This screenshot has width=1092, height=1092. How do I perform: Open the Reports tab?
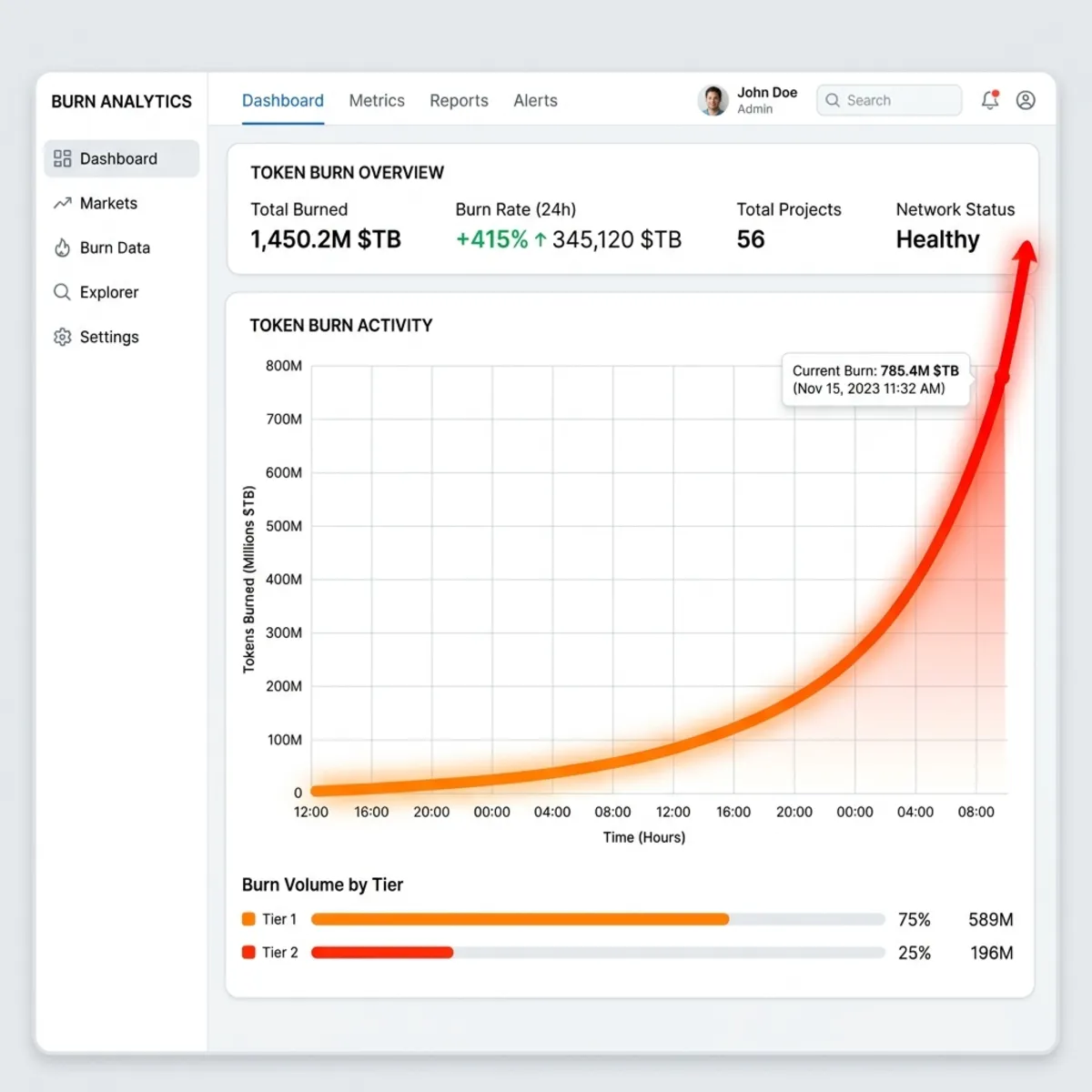[459, 100]
